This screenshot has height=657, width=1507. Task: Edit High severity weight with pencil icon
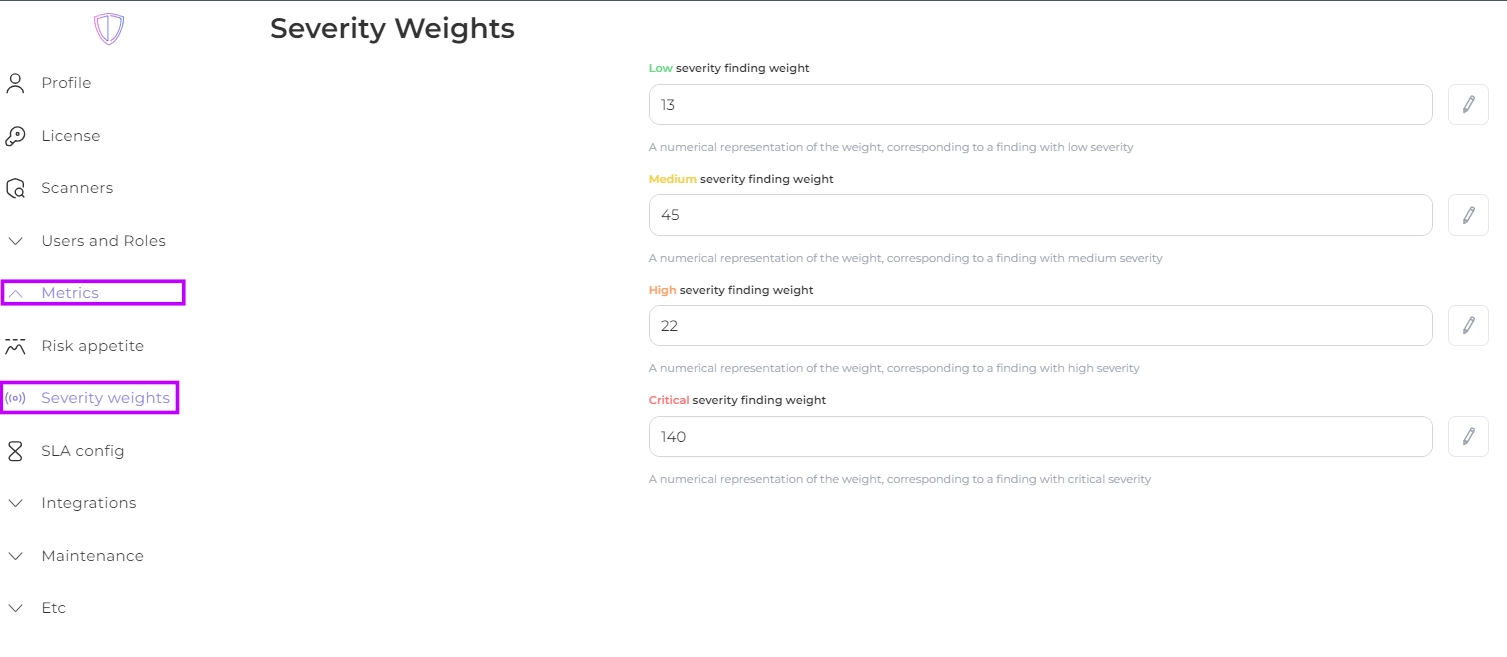coord(1468,326)
